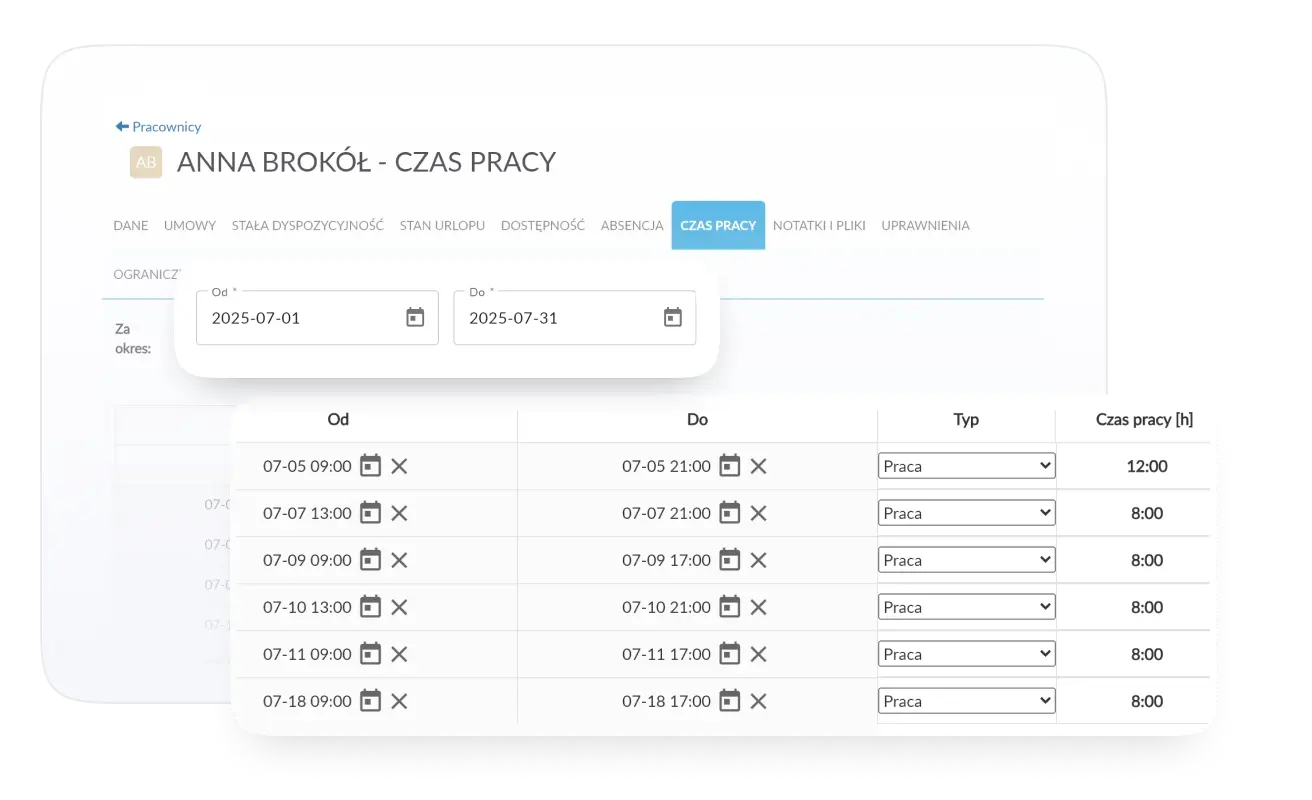Image resolution: width=1312 pixels, height=800 pixels.
Task: Delete the 07-11 work entry start time
Action: [x=399, y=653]
